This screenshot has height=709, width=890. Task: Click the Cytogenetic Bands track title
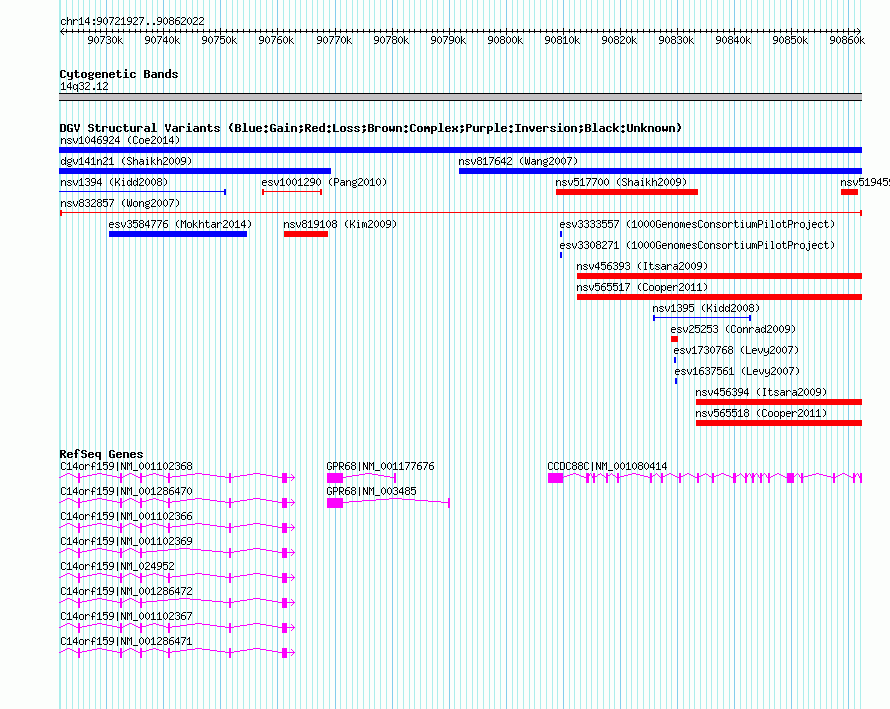(x=119, y=74)
